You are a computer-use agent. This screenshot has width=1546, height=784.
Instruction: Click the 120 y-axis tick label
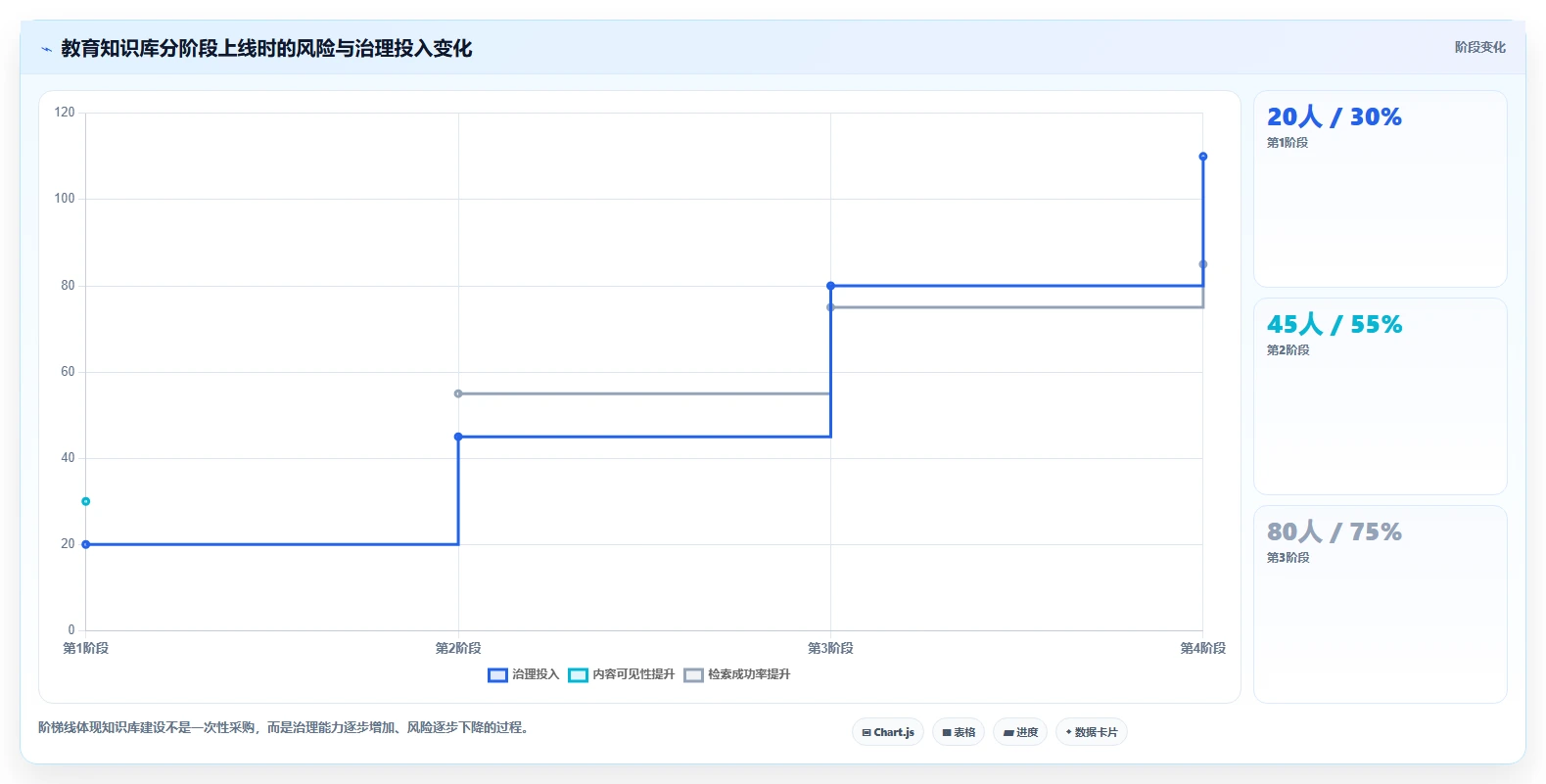pos(65,113)
